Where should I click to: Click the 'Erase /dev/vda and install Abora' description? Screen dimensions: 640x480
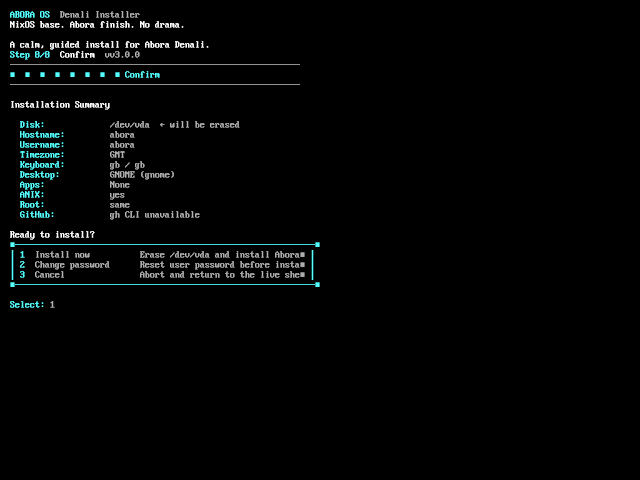[x=220, y=255]
